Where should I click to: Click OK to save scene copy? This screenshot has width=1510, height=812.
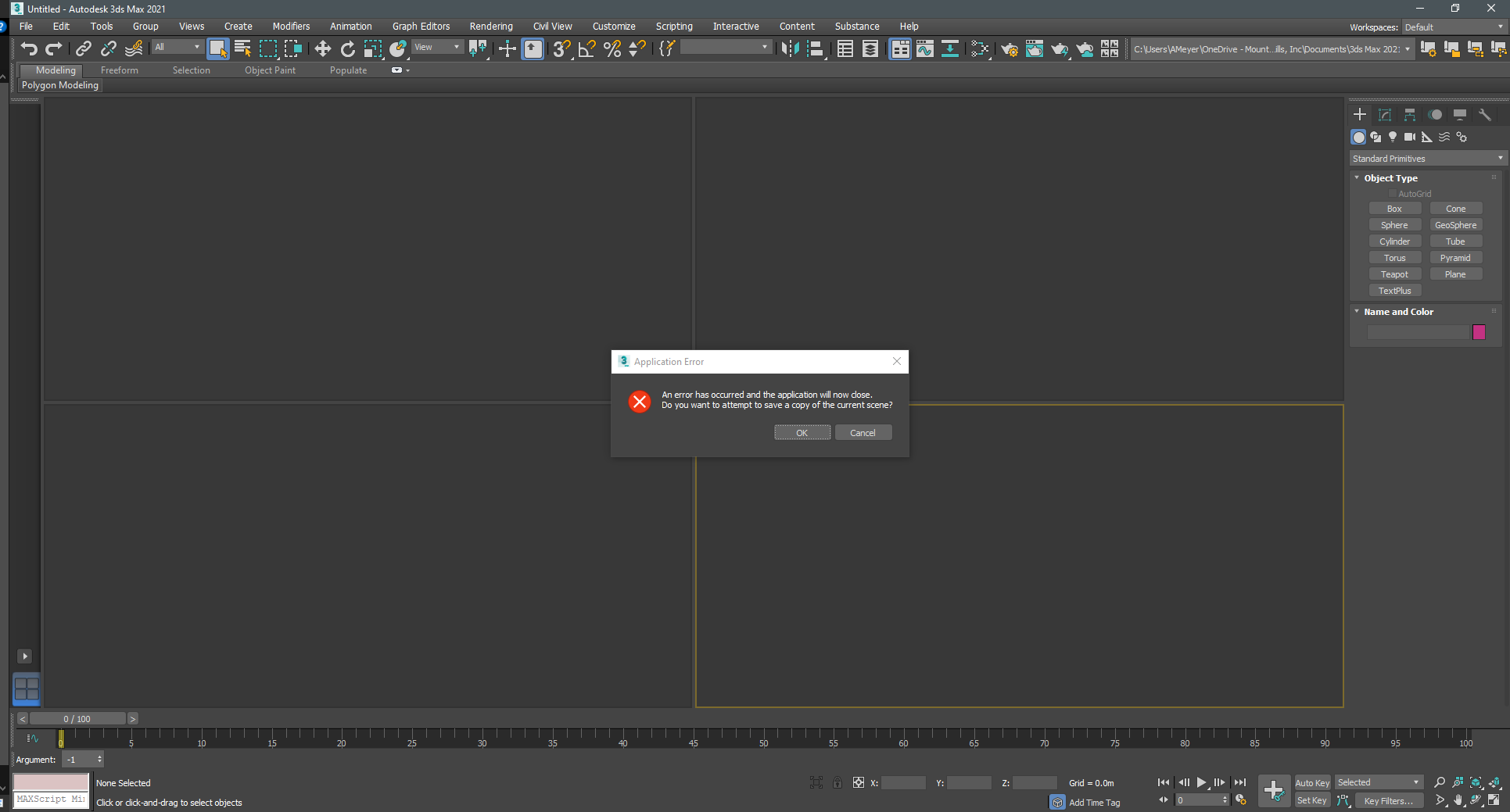pyautogui.click(x=802, y=433)
